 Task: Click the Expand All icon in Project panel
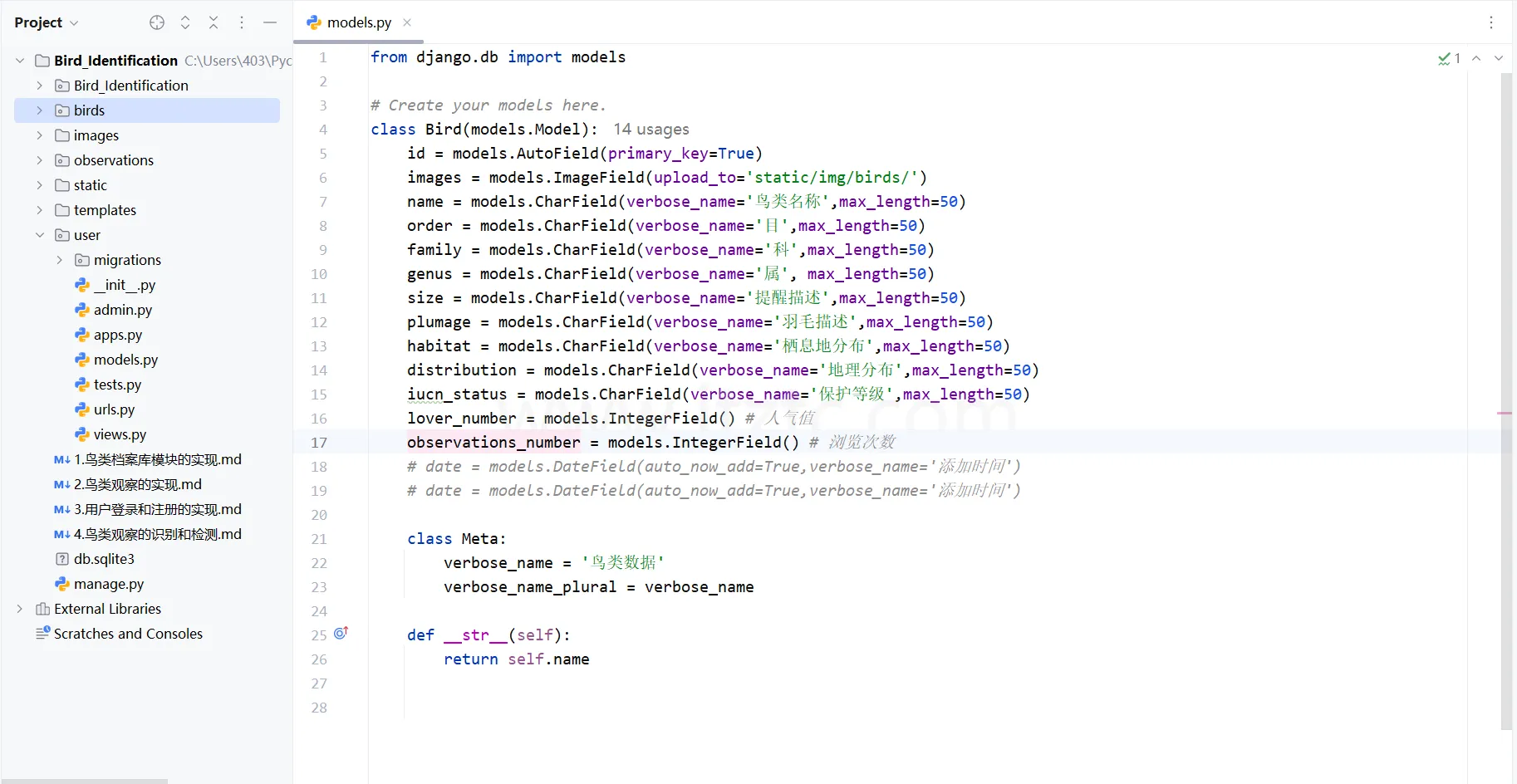185,22
